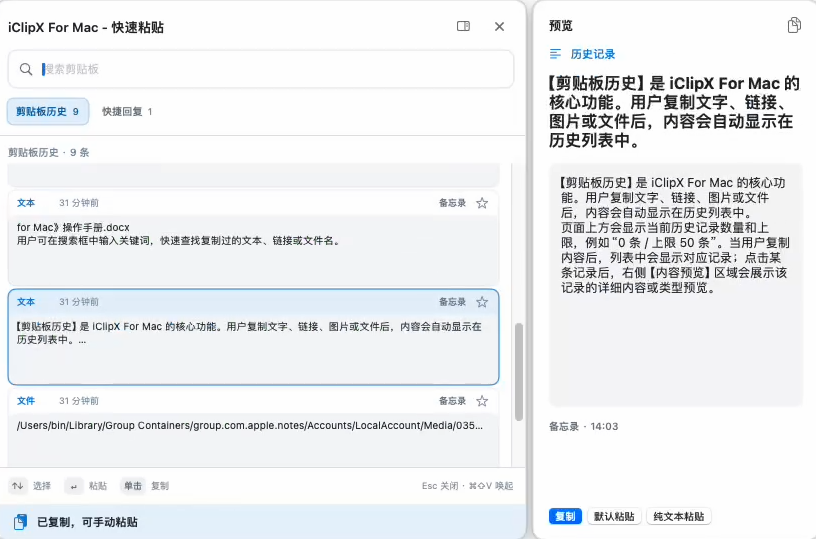Screen dimensions: 816x539
Task: Select the /Users/bin/Library file path entry
Action: (253, 428)
